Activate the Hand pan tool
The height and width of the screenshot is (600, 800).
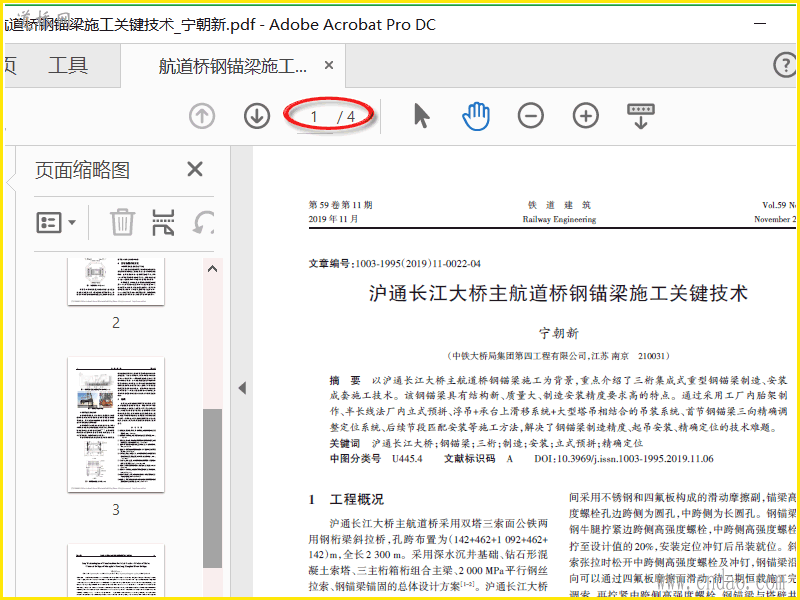(476, 116)
